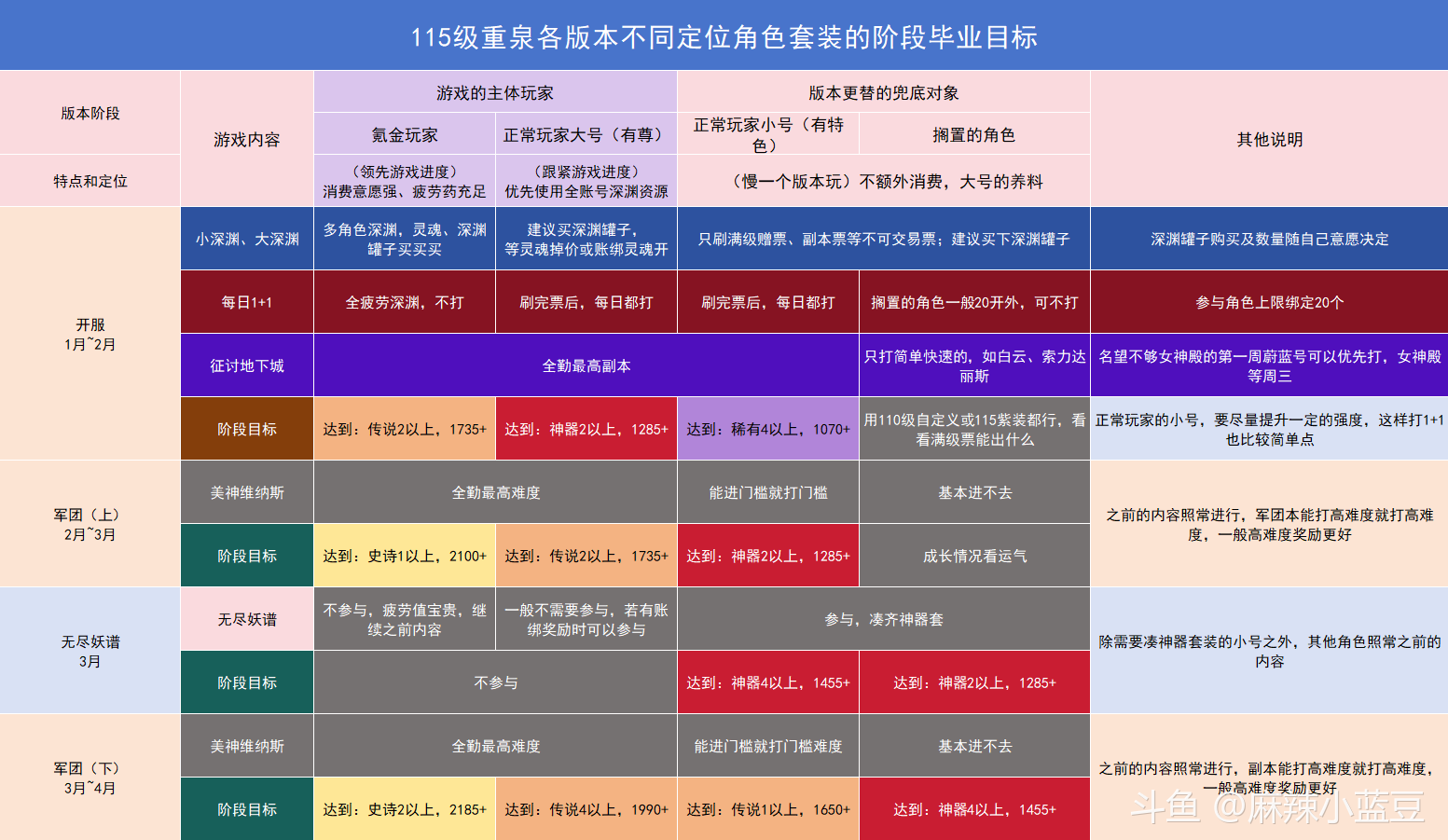Click the 正常玩家大号（有尊） header cell
The width and height of the screenshot is (1448, 840).
pos(586,135)
